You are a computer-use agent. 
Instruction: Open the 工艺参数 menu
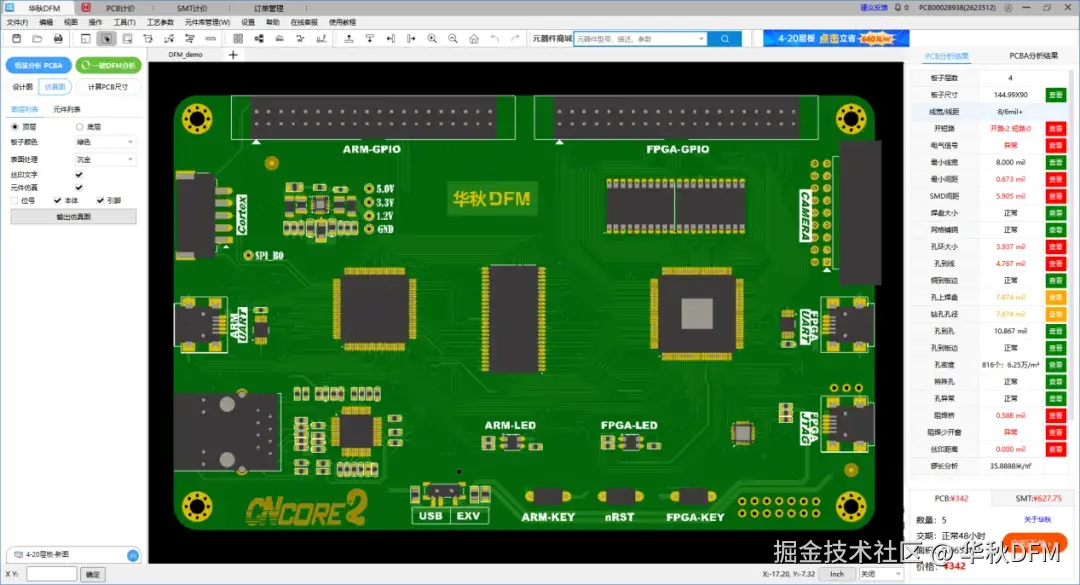pyautogui.click(x=160, y=22)
